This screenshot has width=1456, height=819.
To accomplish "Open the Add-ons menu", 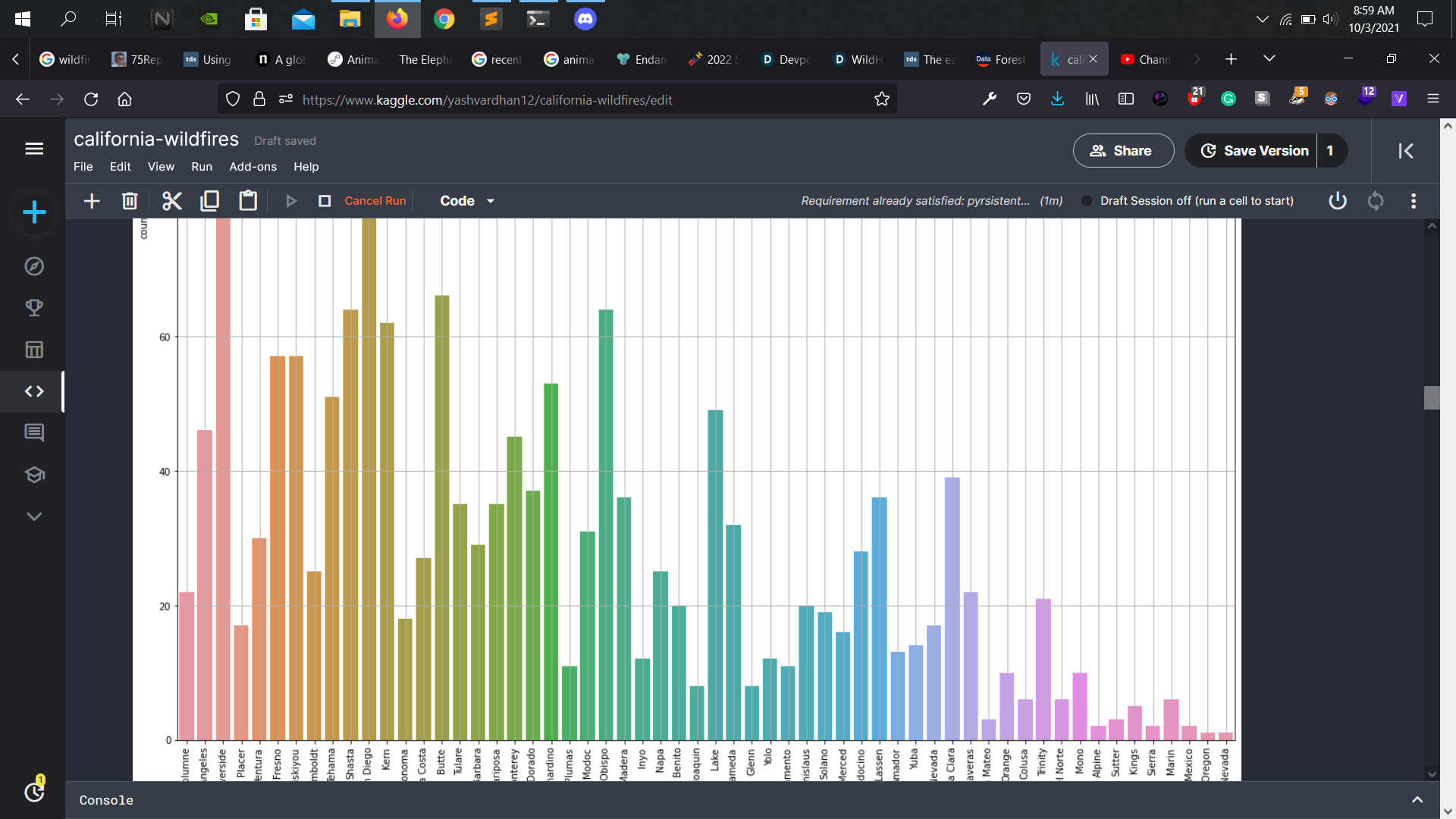I will click(253, 167).
